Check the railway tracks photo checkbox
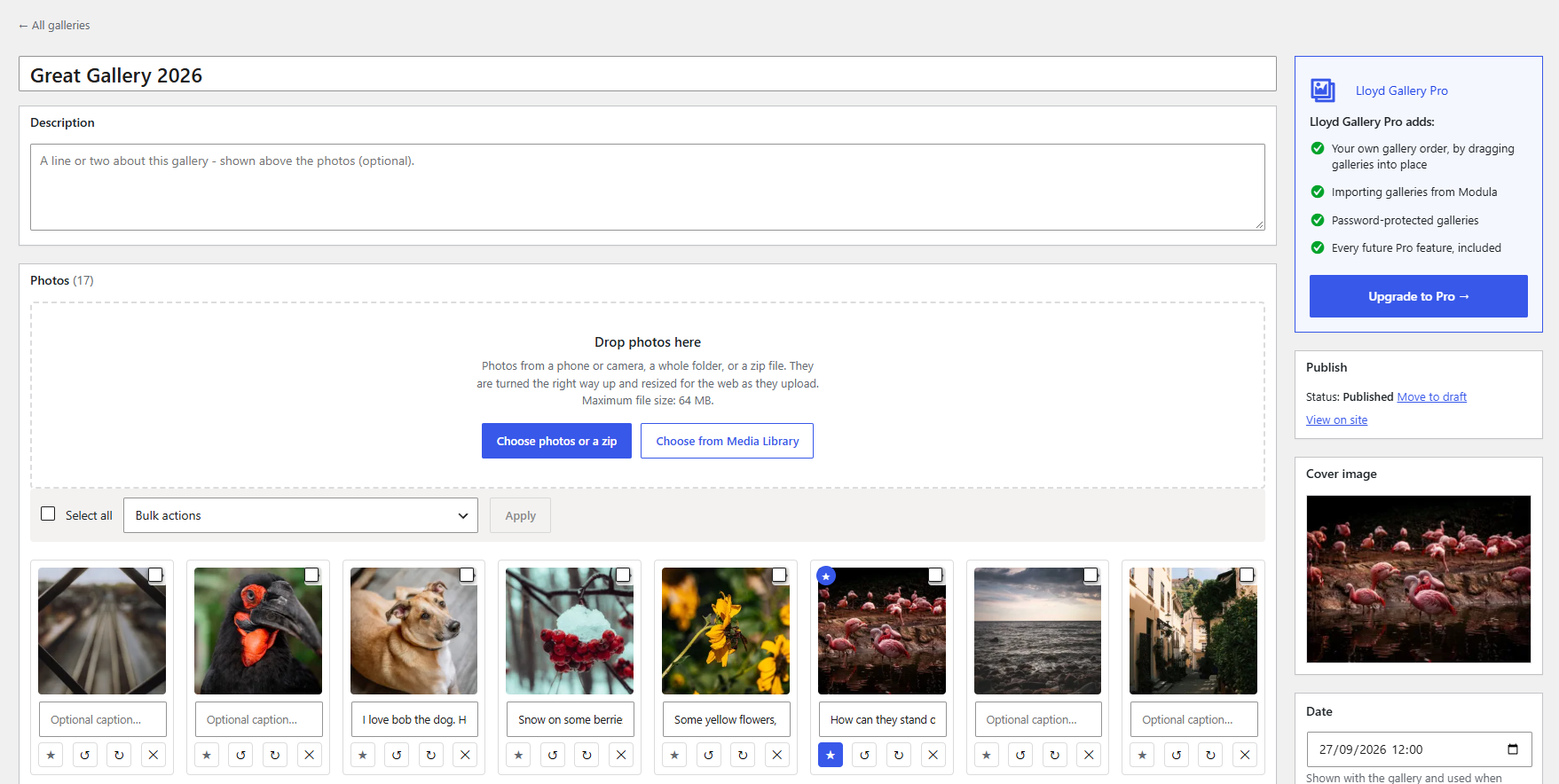This screenshot has width=1559, height=784. [155, 575]
